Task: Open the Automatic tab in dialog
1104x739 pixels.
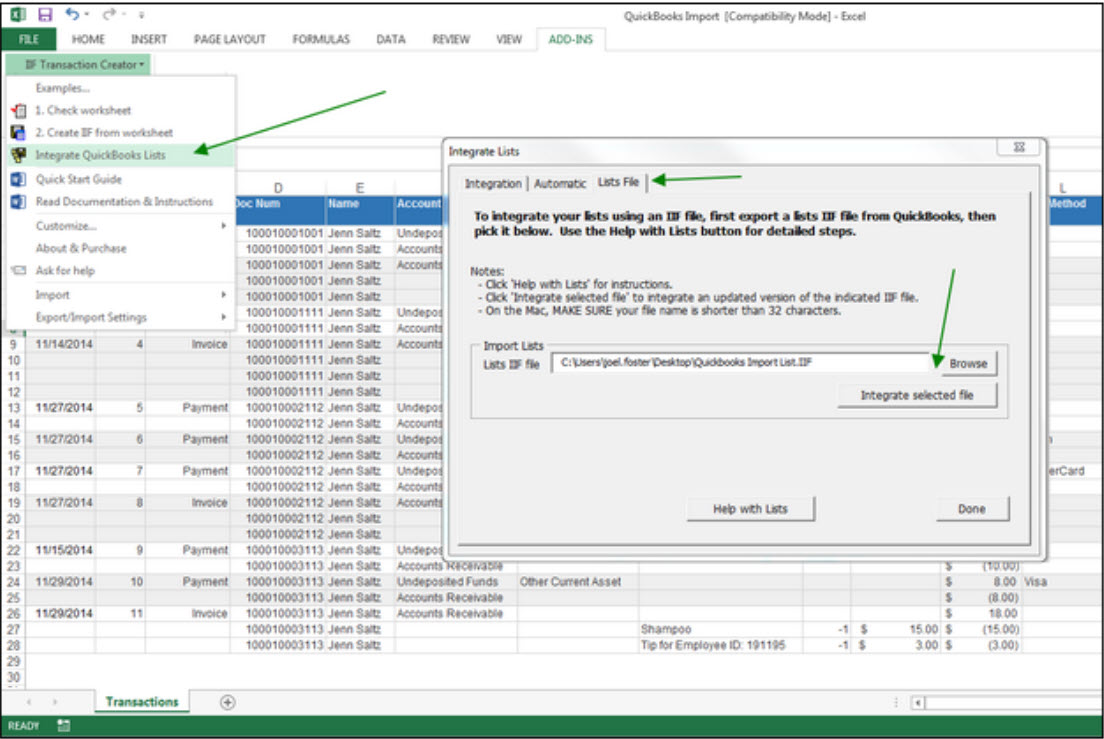Action: point(560,184)
